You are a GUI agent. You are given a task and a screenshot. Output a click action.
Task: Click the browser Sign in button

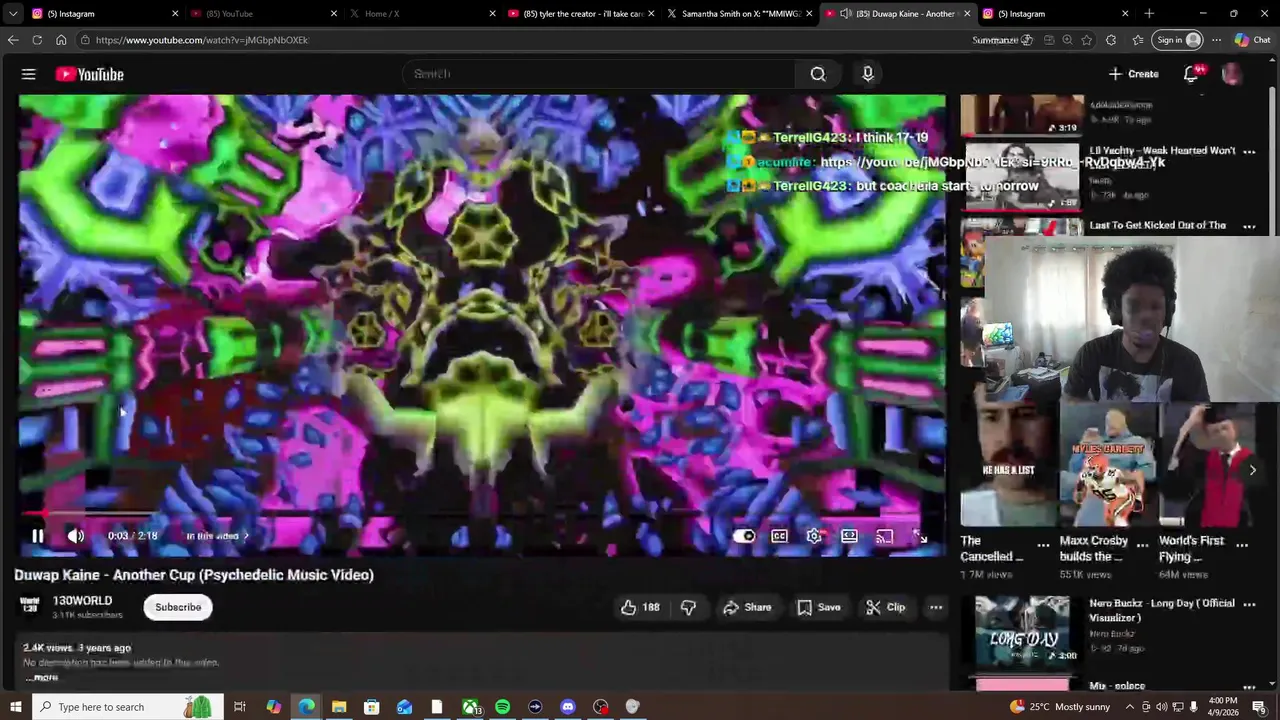tap(1178, 40)
